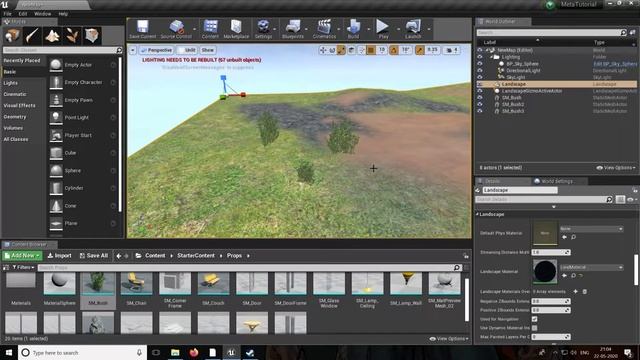Click the Launch toolbar icon
This screenshot has height=360, width=640.
(413, 29)
